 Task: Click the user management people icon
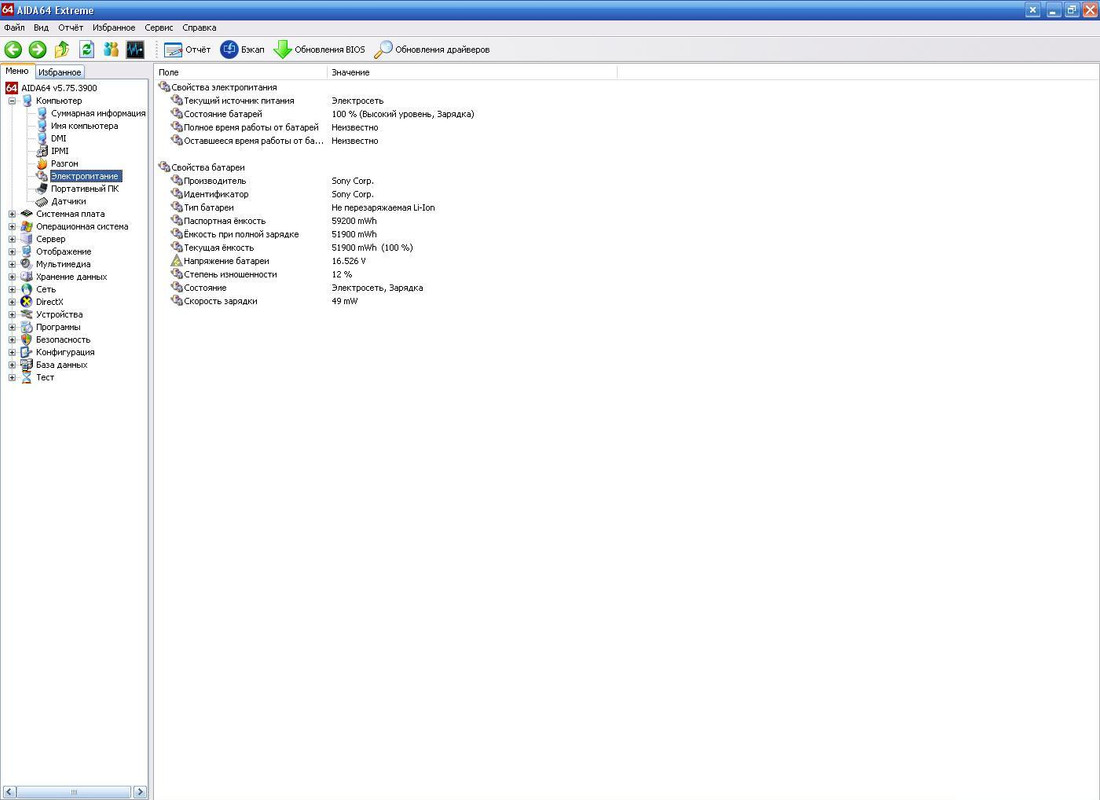click(111, 49)
